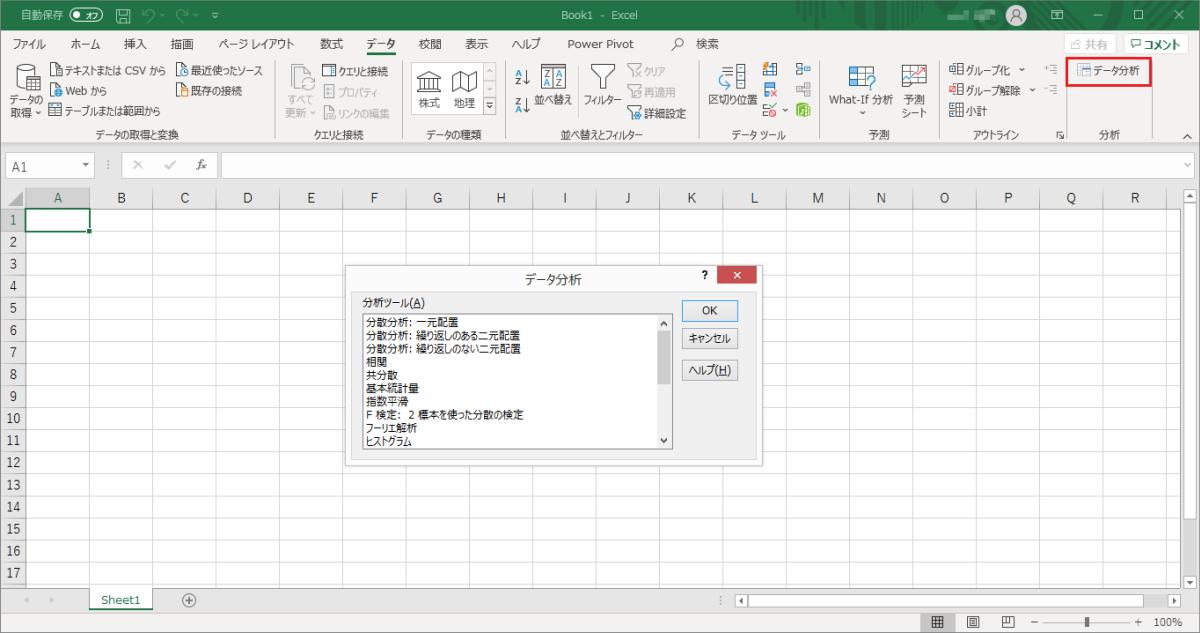Image resolution: width=1200 pixels, height=633 pixels.
Task: Add a new sheet with plus icon
Action: point(188,600)
